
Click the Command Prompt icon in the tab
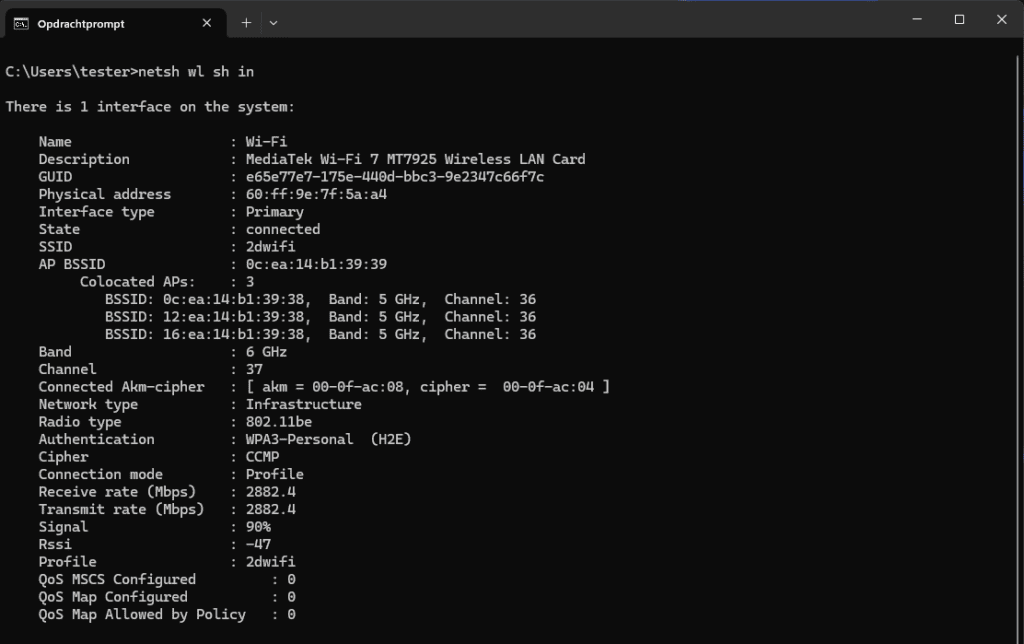20,23
